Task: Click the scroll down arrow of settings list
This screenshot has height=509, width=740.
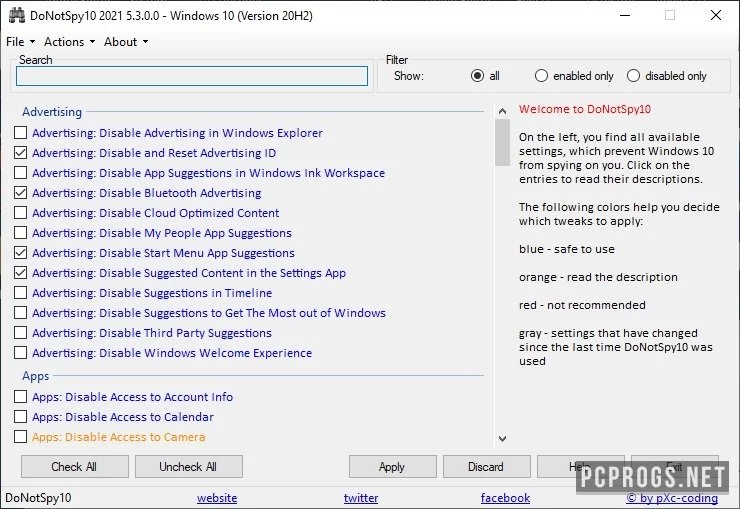Action: click(x=502, y=439)
